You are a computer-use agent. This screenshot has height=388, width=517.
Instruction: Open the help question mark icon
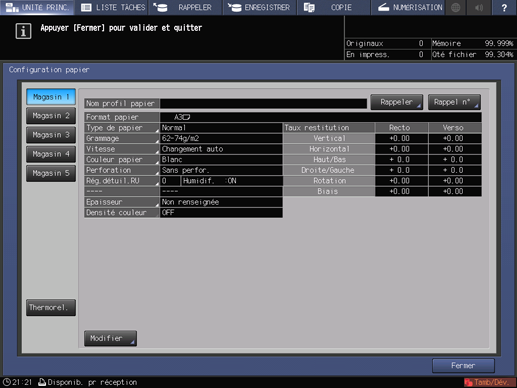point(504,7)
